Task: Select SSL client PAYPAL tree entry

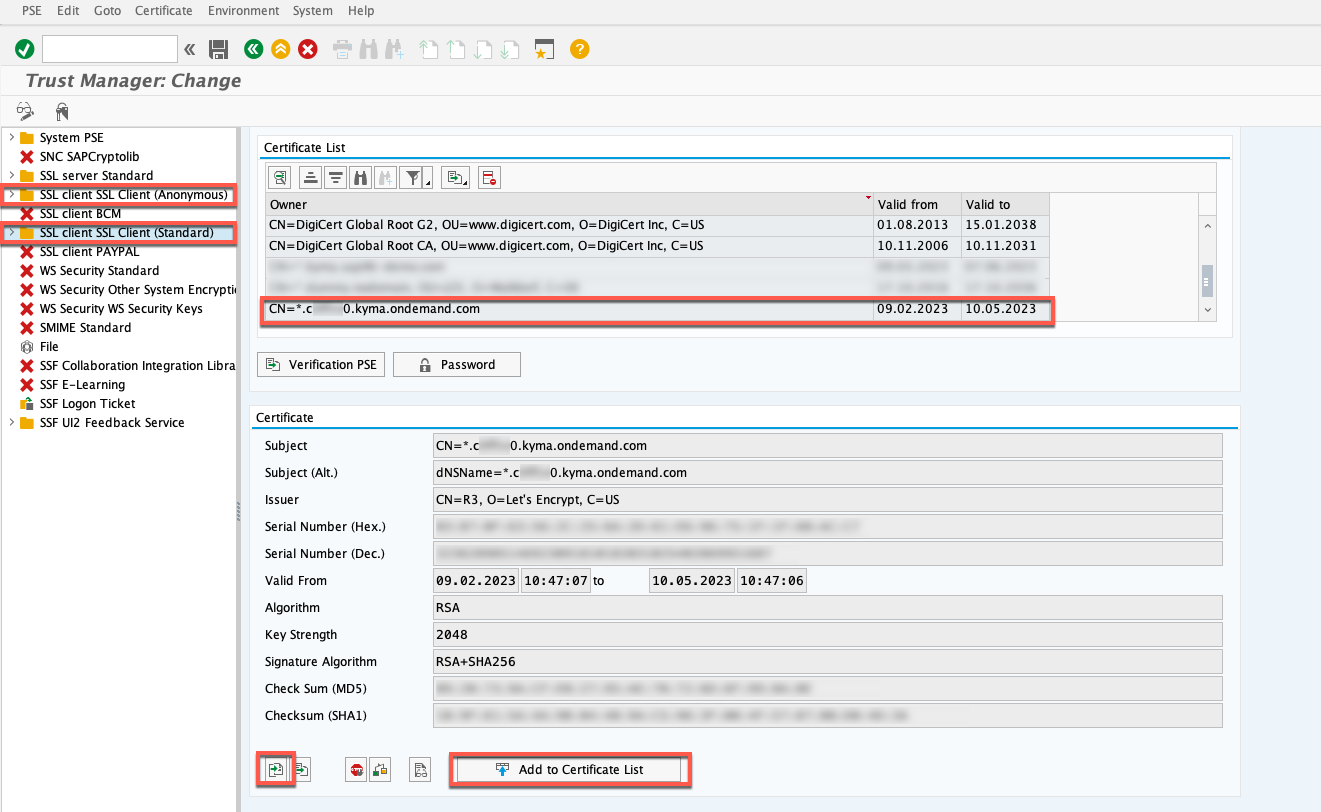Action: 89,251
